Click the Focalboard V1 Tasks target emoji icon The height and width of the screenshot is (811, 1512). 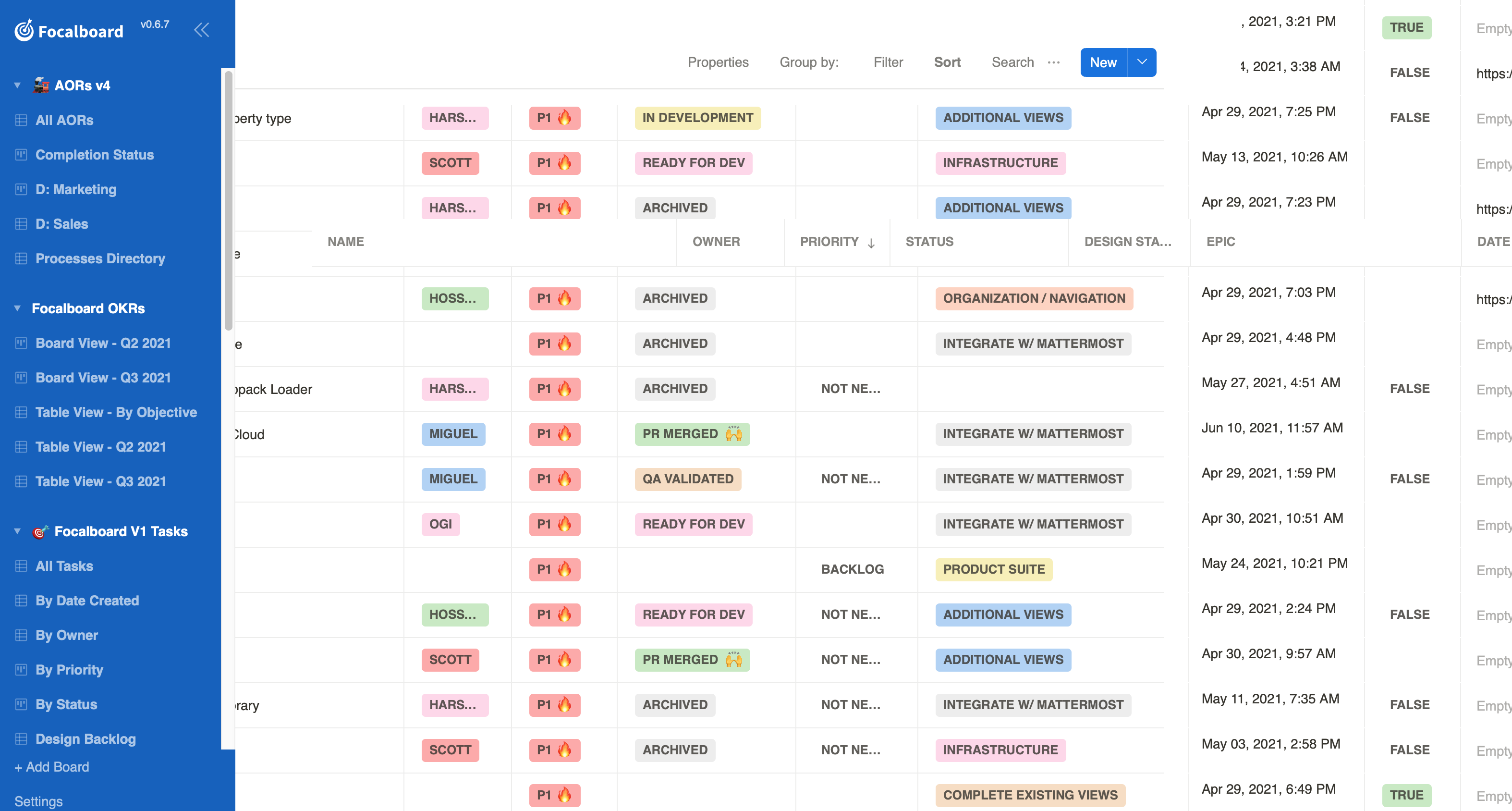pos(40,532)
